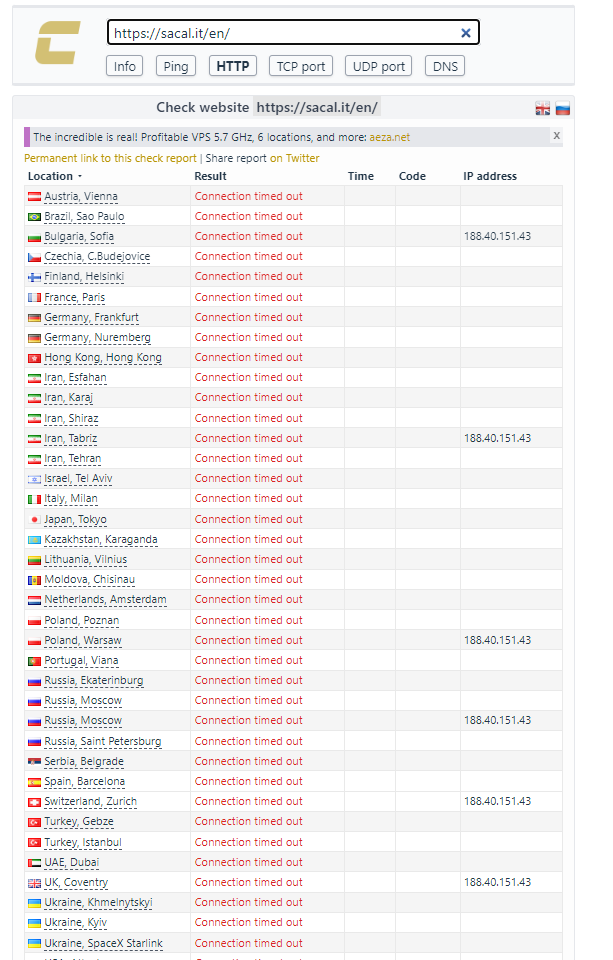The width and height of the screenshot is (613, 960).
Task: Open the TCP port check
Action: [x=301, y=66]
